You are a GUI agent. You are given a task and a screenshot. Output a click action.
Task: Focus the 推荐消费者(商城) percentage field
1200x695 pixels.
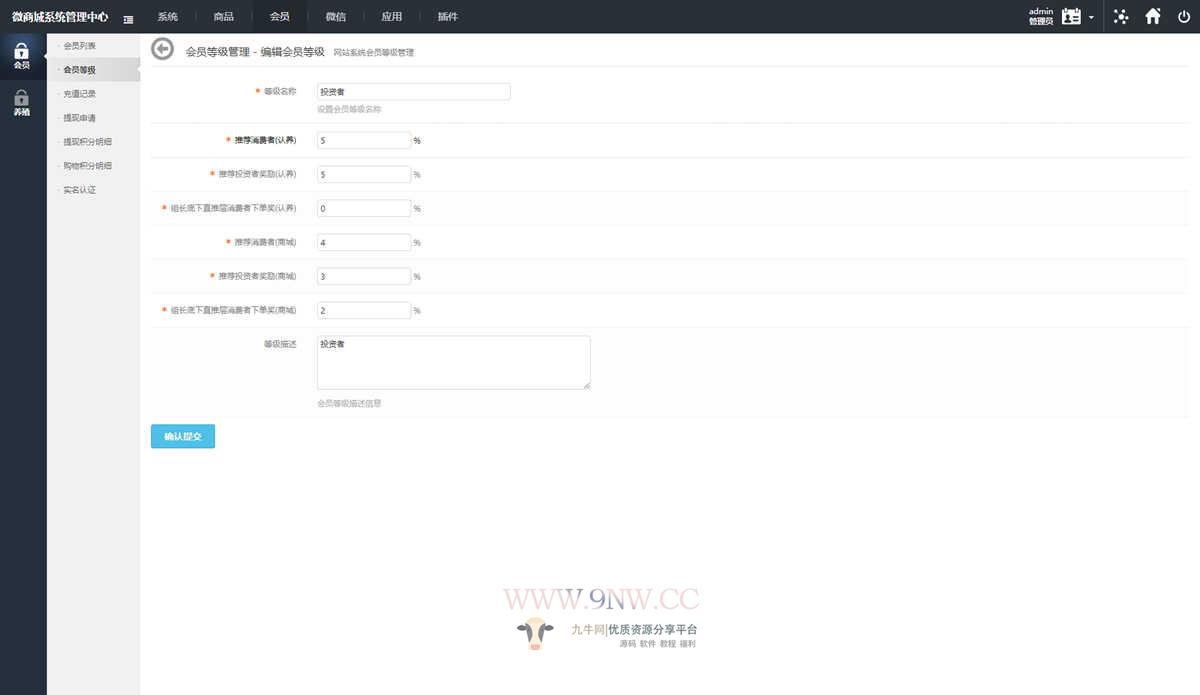point(364,242)
